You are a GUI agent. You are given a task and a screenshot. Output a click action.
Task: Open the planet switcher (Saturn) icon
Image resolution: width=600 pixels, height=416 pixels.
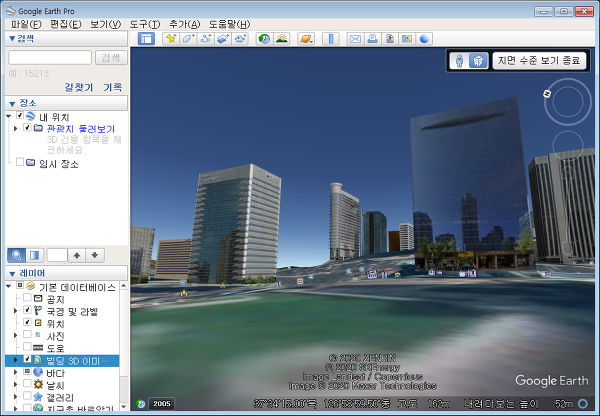click(306, 39)
